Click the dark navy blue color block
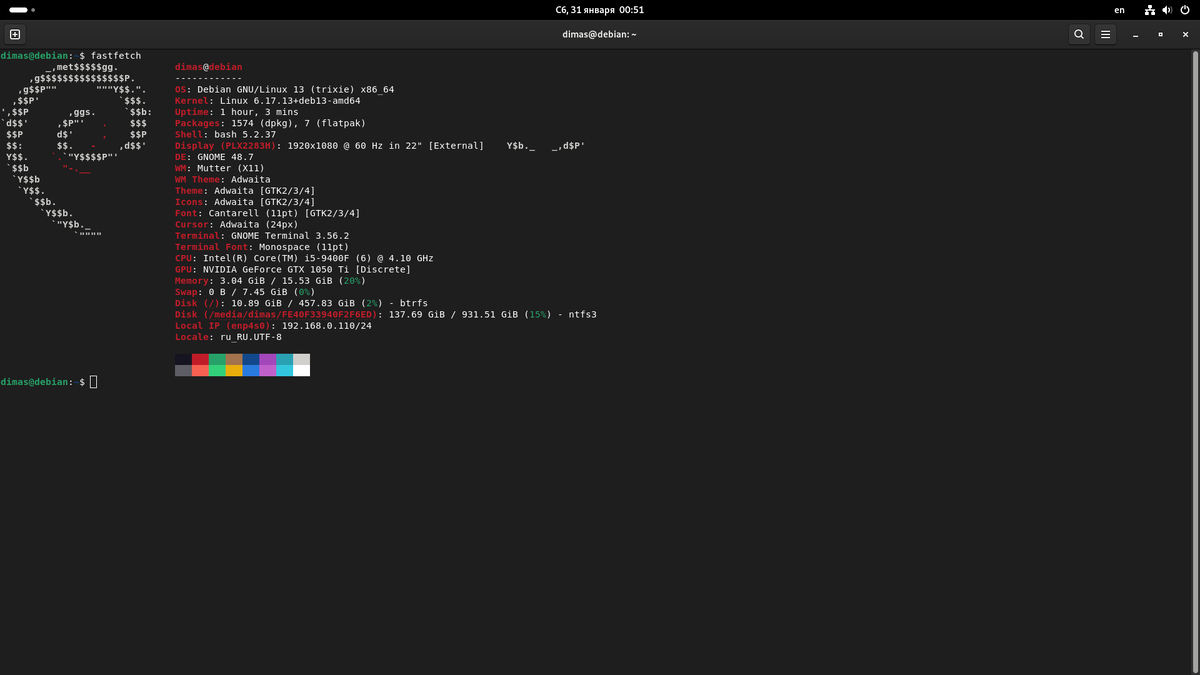Viewport: 1200px width, 675px height. point(251,359)
